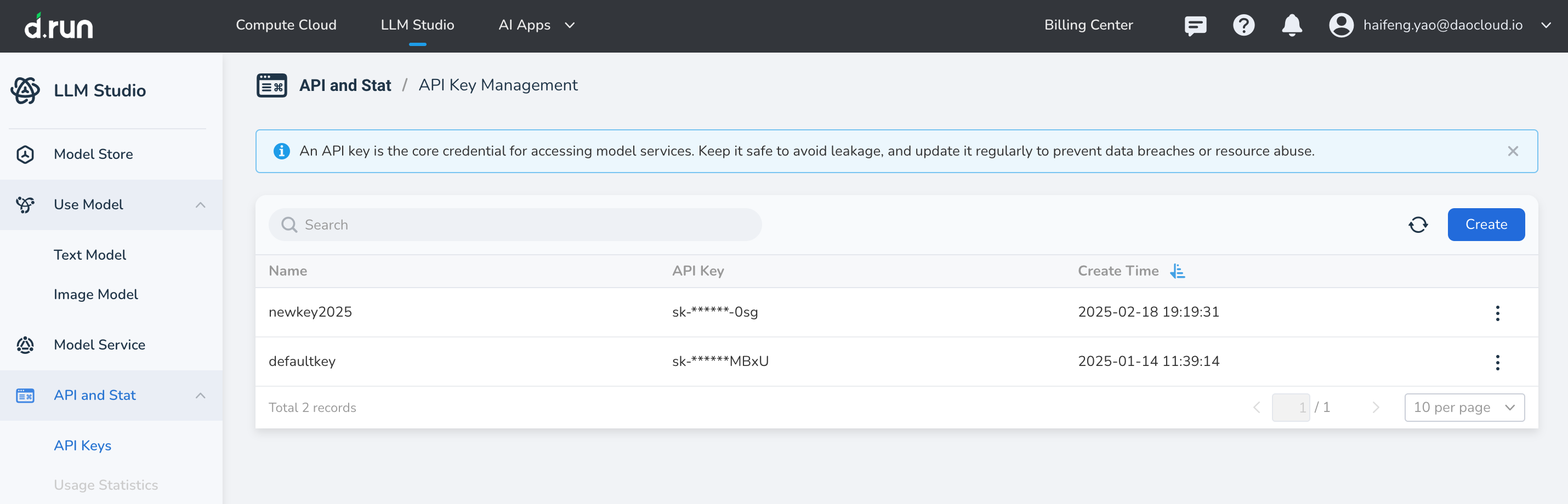Switch to Compute Cloud tab
1568x504 pixels.
[x=286, y=26]
